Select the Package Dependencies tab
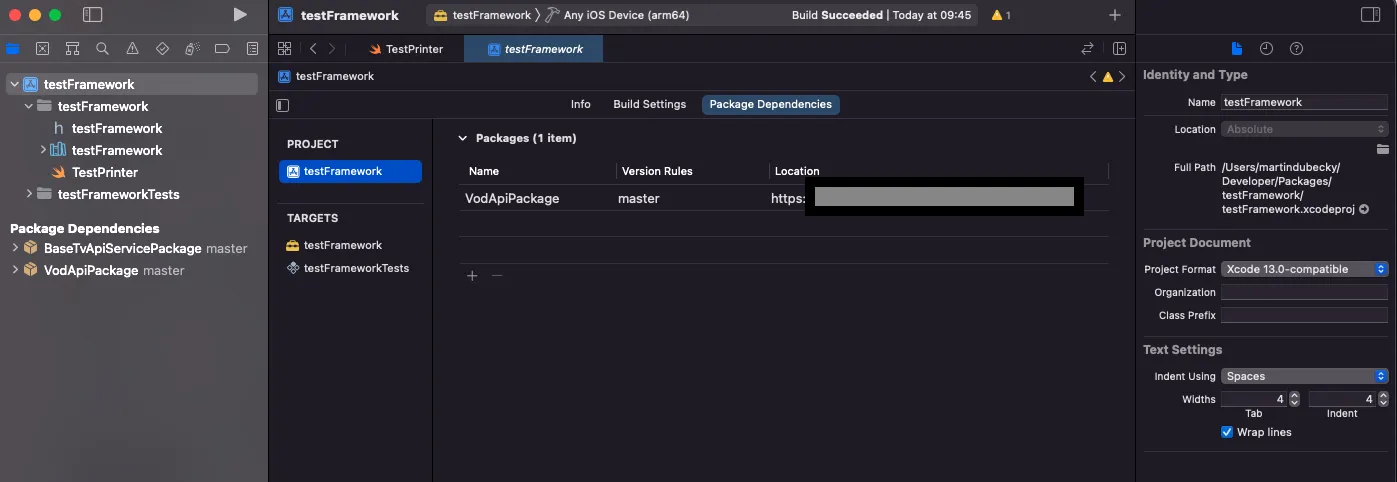The height and width of the screenshot is (482, 1397). pos(771,104)
